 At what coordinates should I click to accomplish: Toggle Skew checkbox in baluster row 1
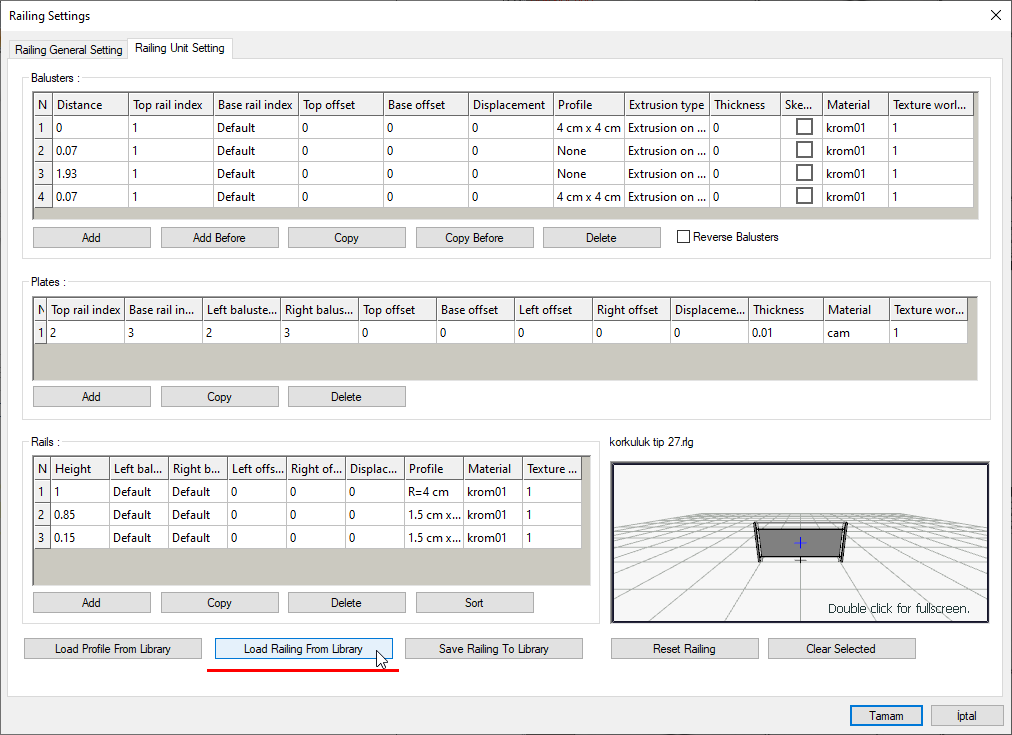804,127
